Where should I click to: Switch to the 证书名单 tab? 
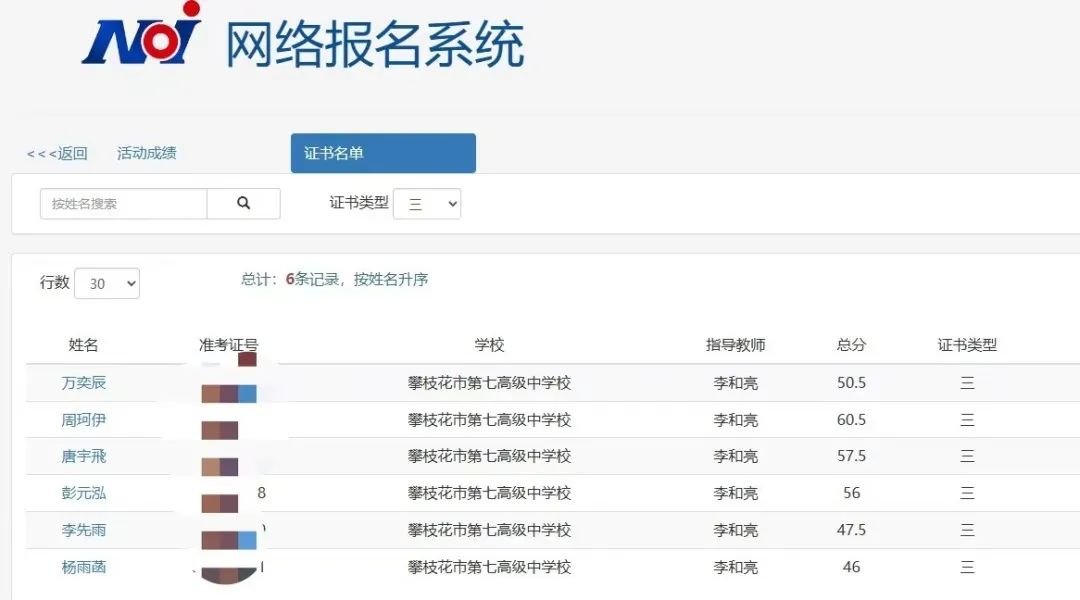coord(383,153)
